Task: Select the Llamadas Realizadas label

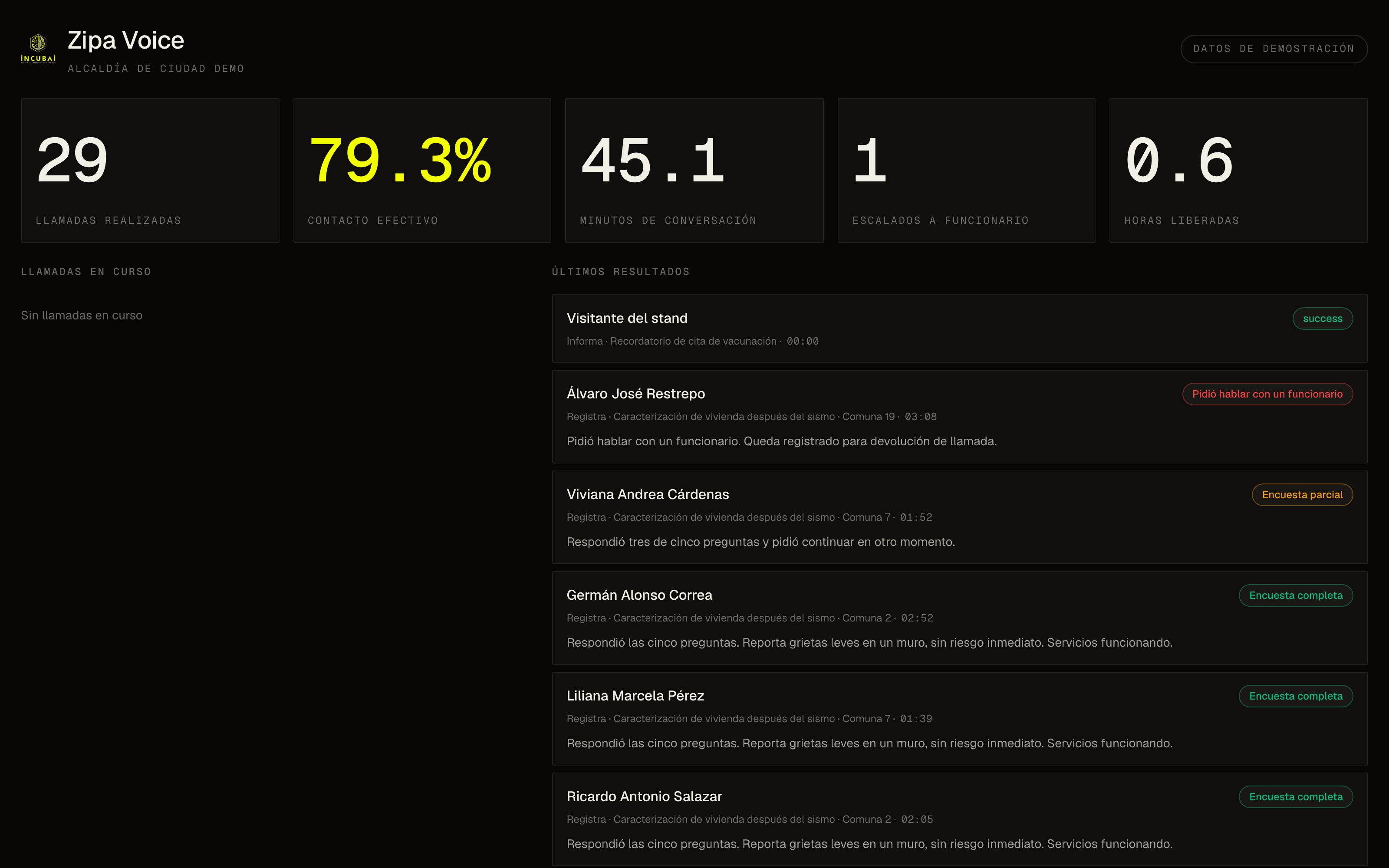Action: [109, 220]
